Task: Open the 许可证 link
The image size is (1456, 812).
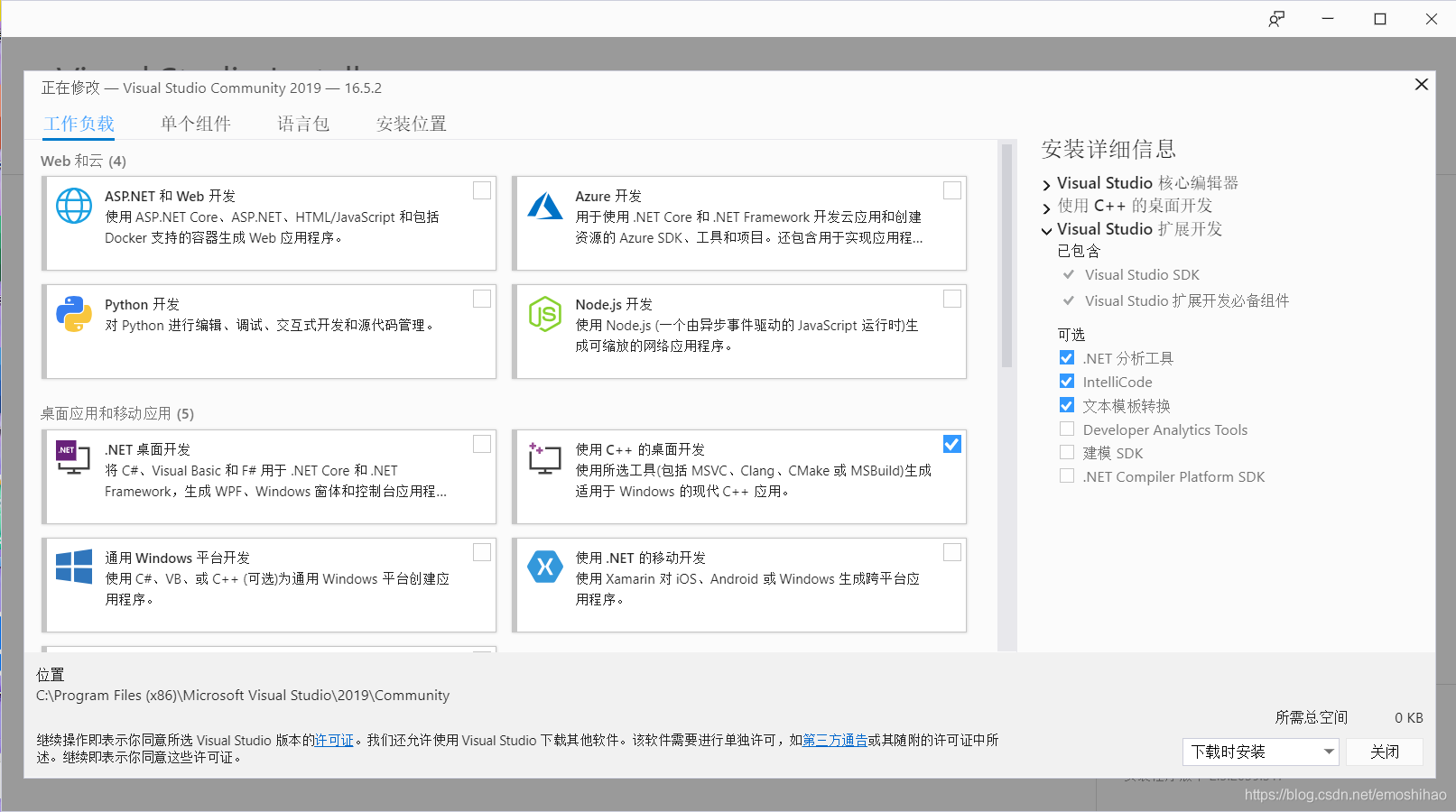Action: [x=334, y=740]
